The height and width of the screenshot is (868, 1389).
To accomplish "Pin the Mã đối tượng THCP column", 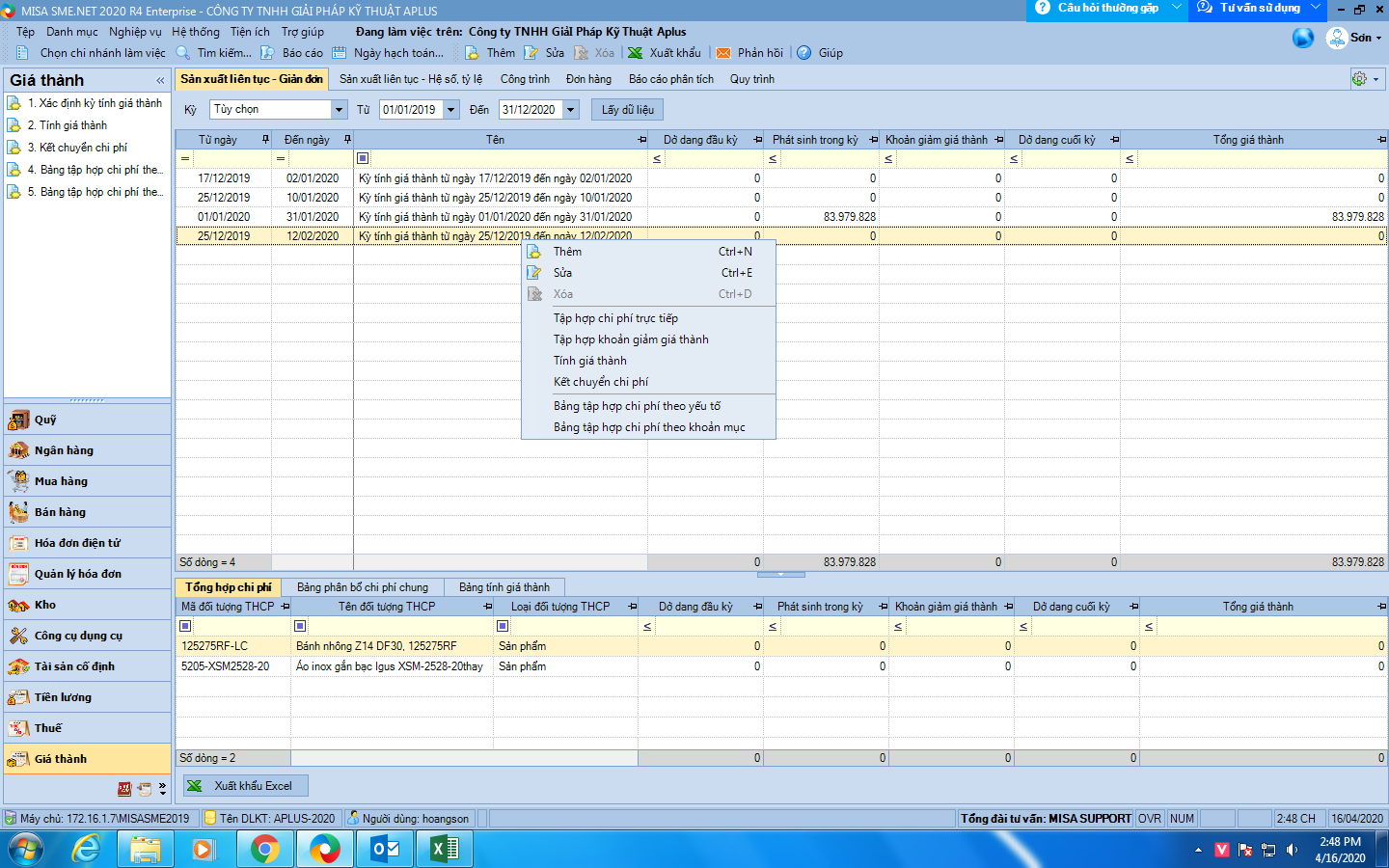I will click(x=285, y=607).
